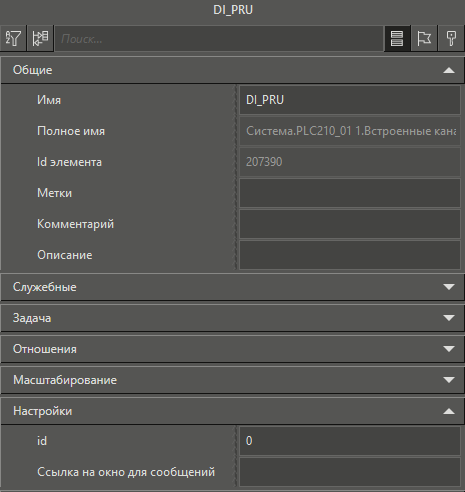Click the Ссылка на окно для сообщений label
Image resolution: width=465 pixels, height=492 pixels.
tap(126, 472)
